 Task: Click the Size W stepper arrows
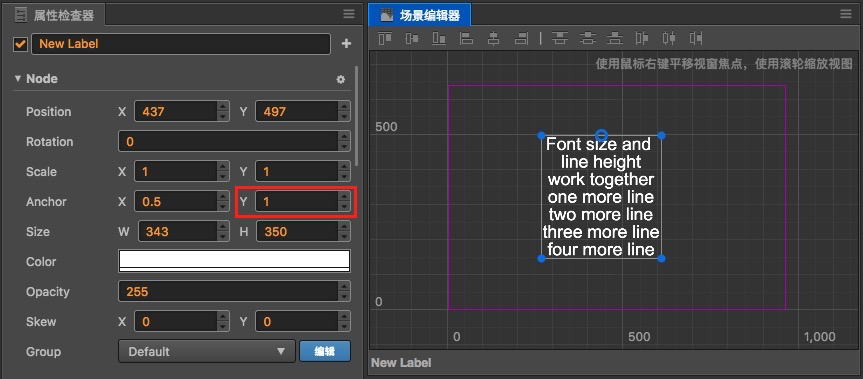223,232
